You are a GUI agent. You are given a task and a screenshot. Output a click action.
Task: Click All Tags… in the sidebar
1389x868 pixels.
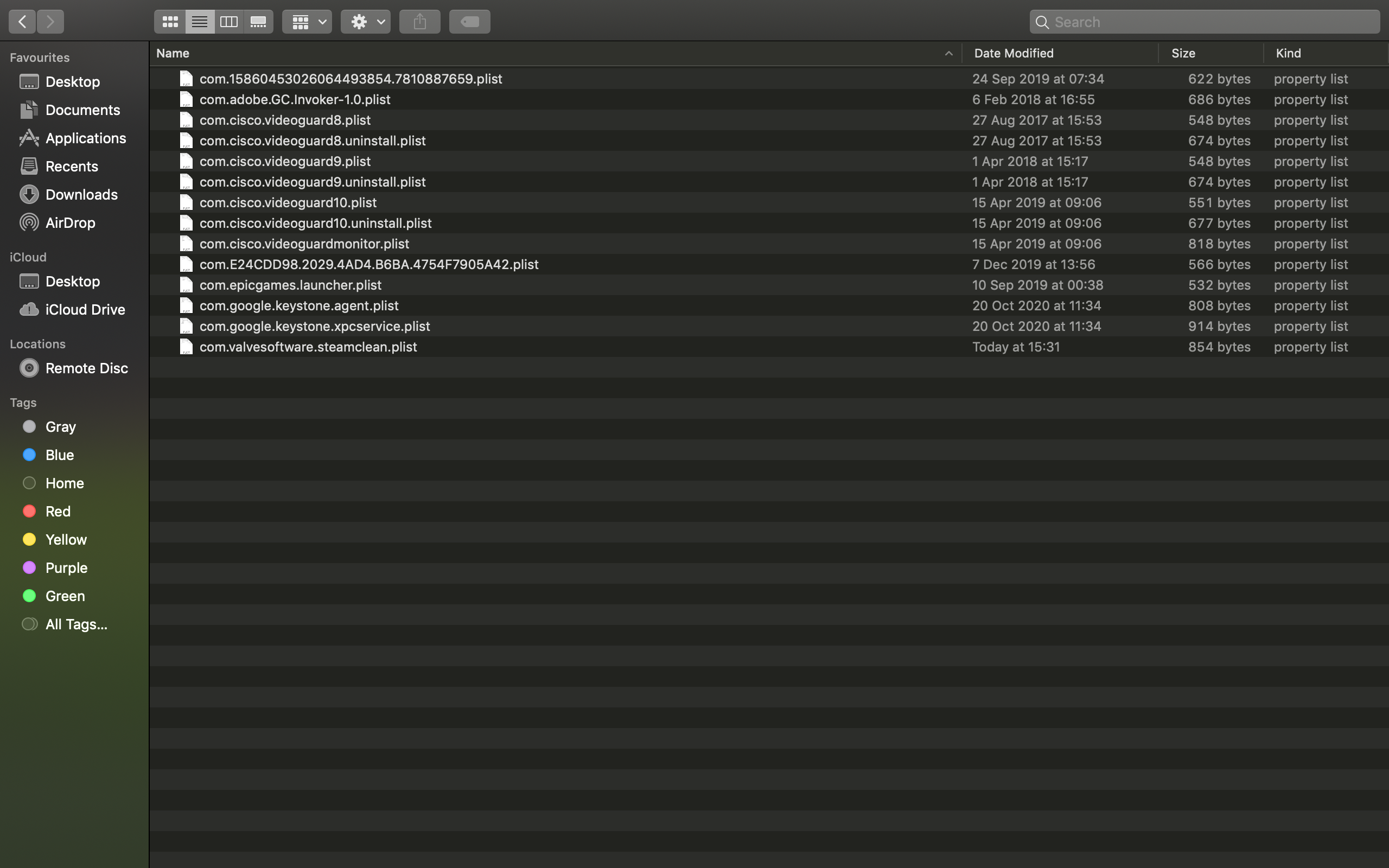(76, 624)
